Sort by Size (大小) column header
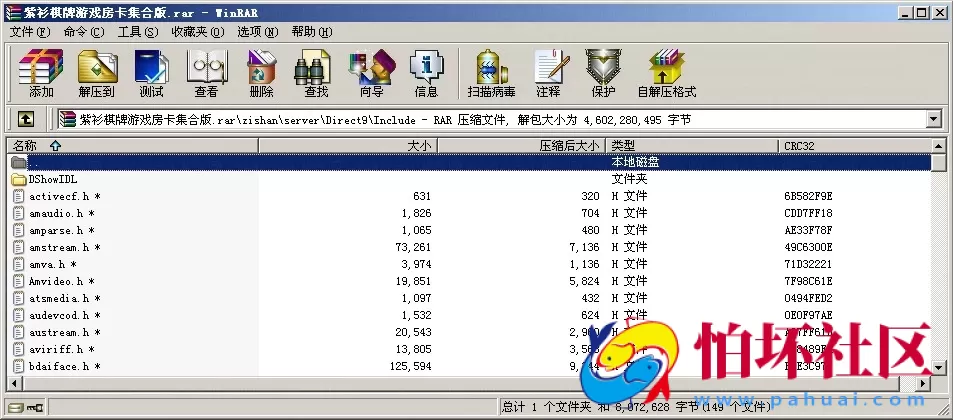 coord(348,146)
